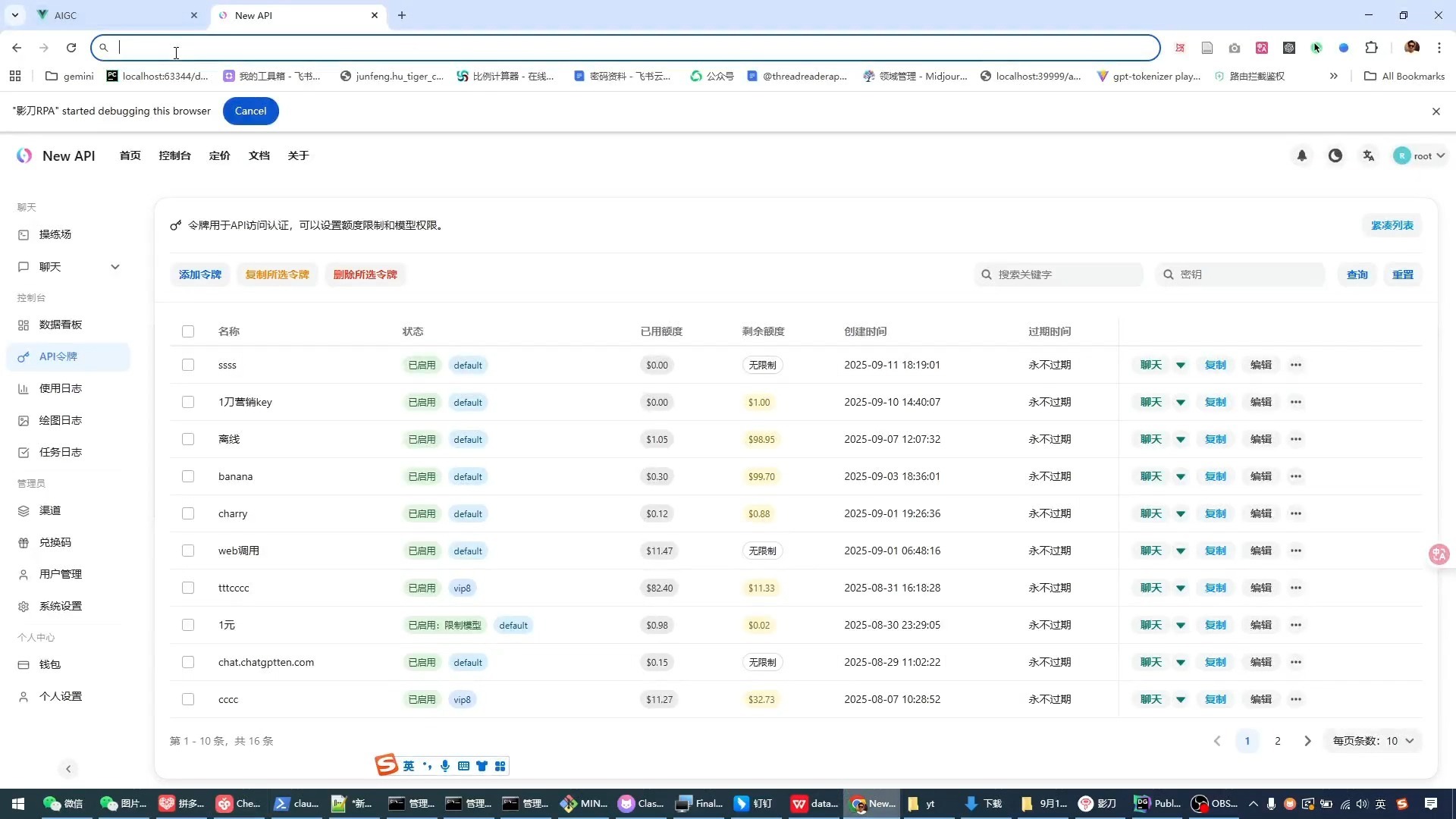Open 数据看板 dashboard in sidebar
This screenshot has height=819, width=1456.
click(61, 325)
